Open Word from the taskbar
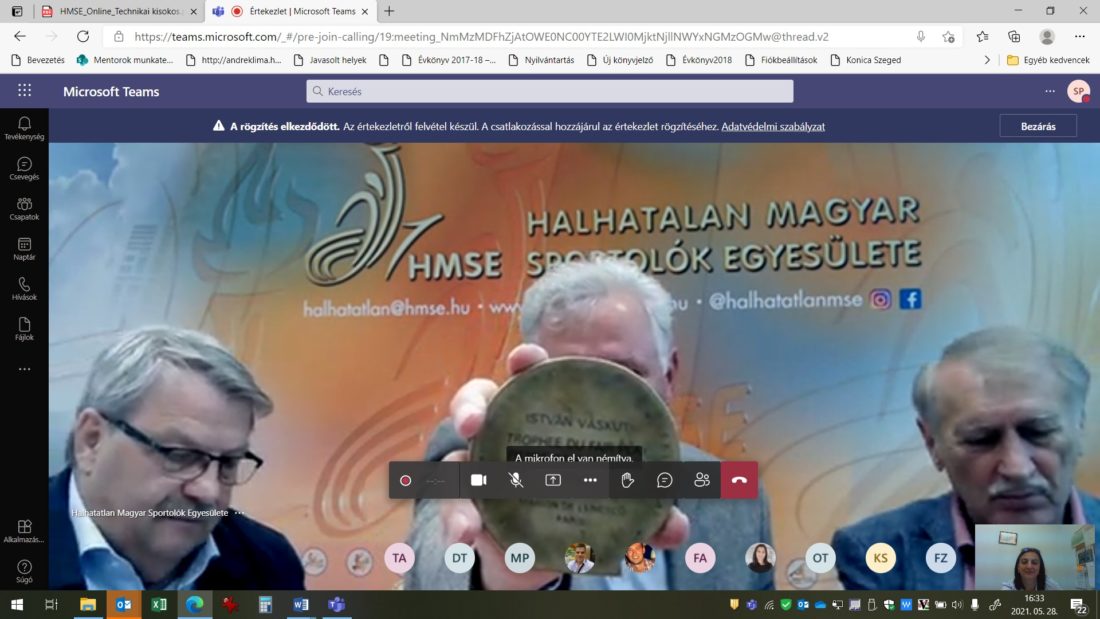The image size is (1100, 619). [301, 604]
